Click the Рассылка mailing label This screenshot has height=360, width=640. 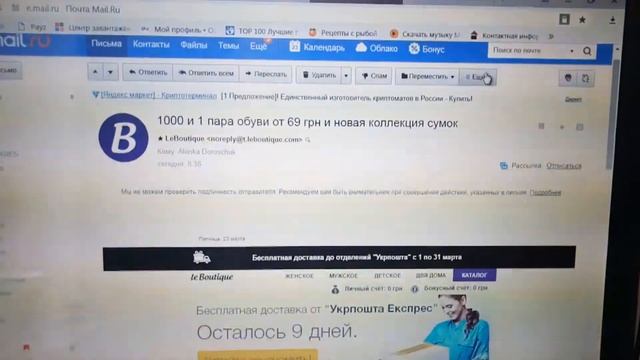coord(526,165)
